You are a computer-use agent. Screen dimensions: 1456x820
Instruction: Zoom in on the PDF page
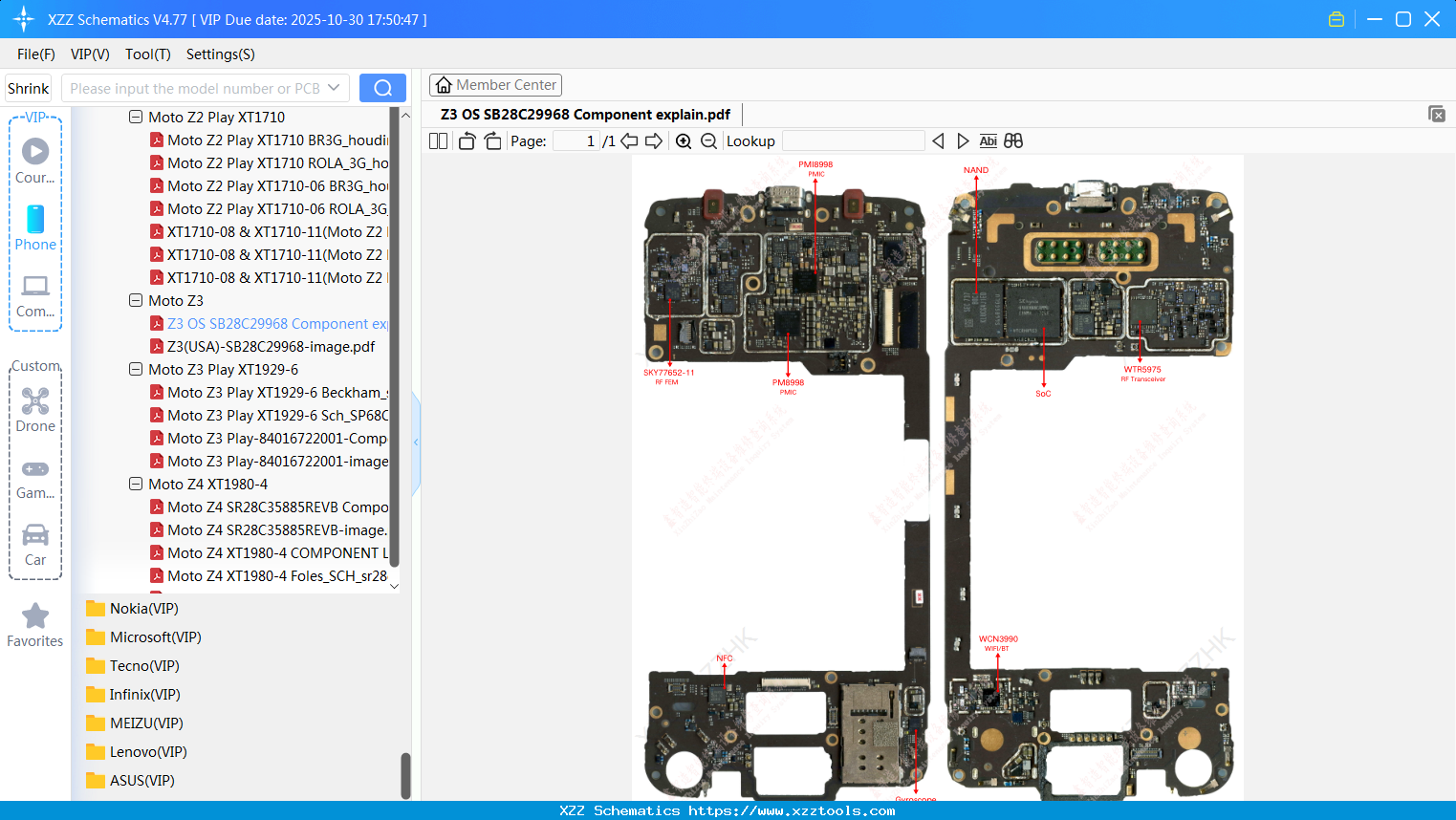[x=684, y=140]
